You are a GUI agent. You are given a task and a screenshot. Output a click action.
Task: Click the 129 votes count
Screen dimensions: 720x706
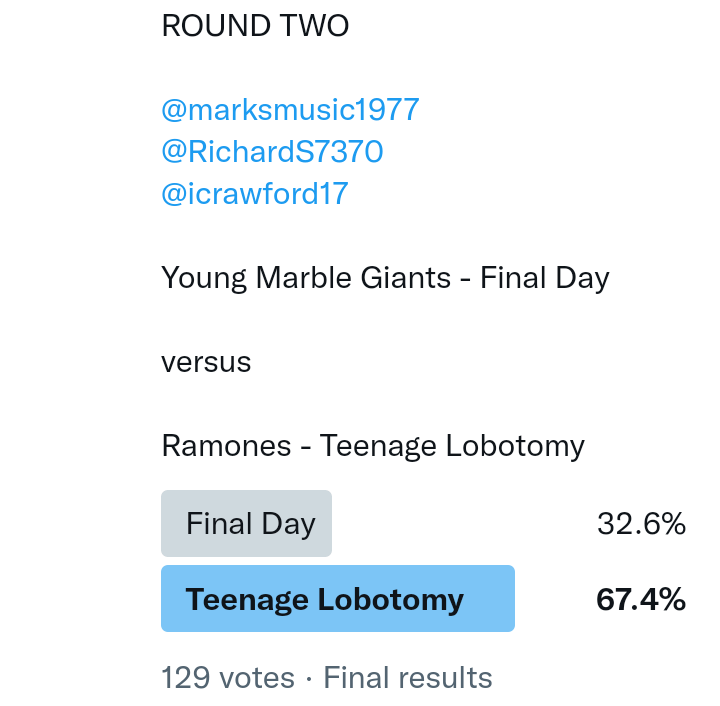click(228, 678)
